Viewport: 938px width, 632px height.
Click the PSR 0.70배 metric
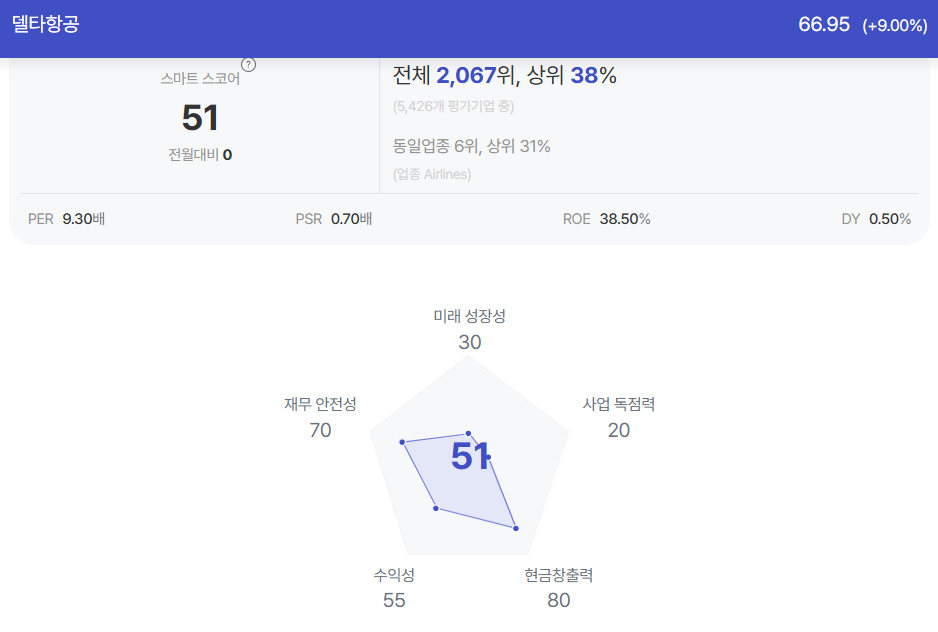[334, 219]
